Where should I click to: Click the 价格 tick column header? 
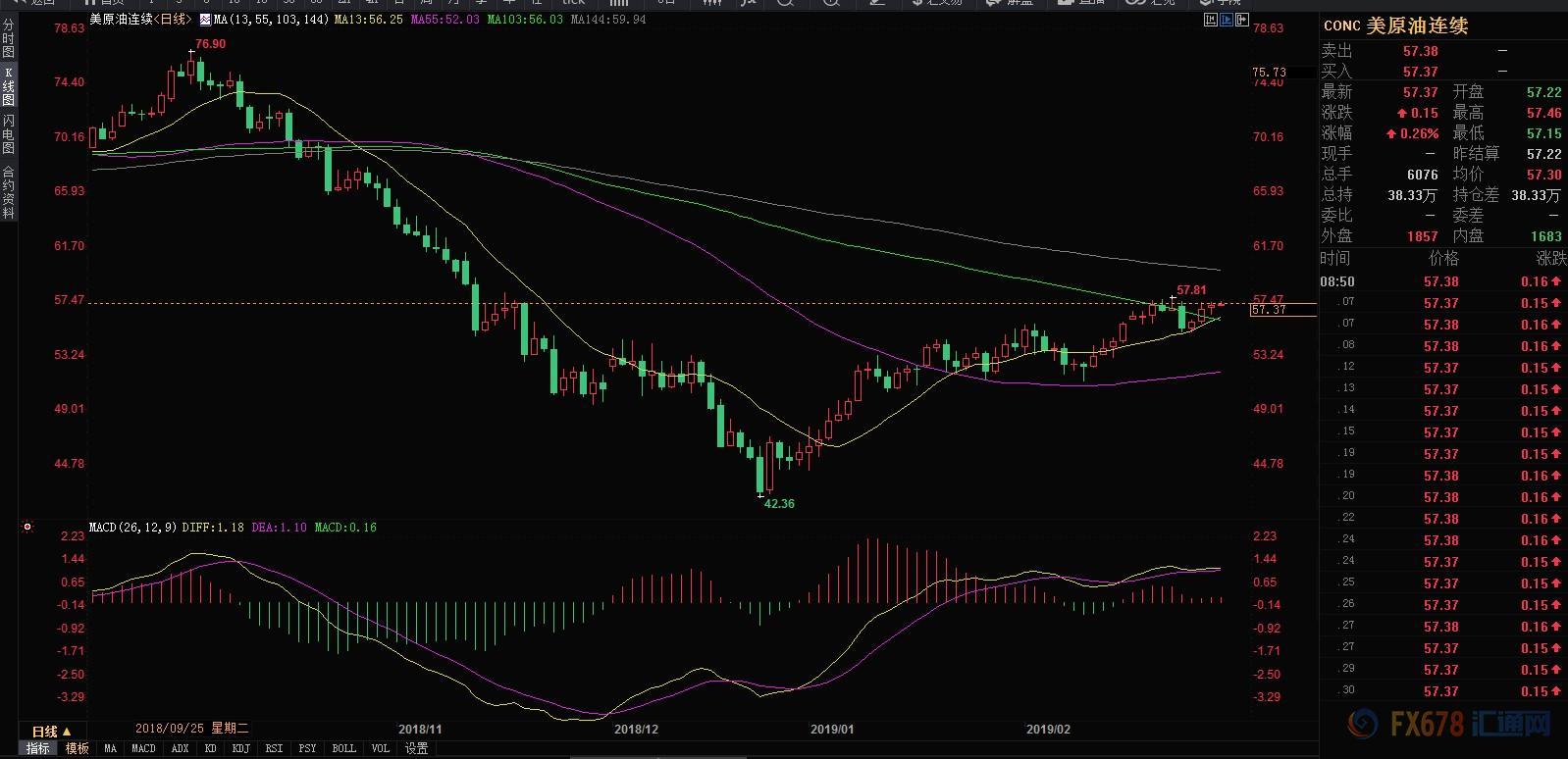1443,258
